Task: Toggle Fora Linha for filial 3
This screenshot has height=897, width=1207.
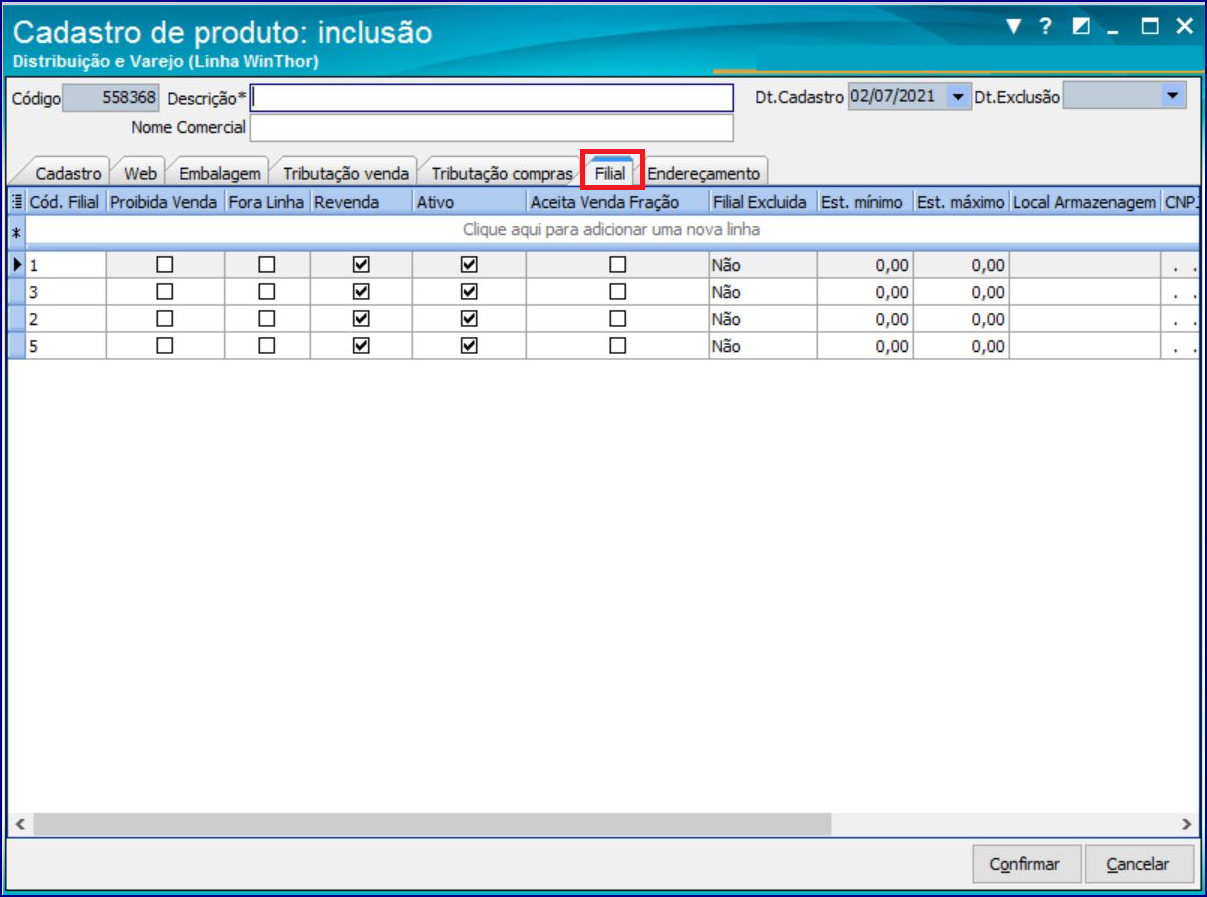Action: pos(267,292)
